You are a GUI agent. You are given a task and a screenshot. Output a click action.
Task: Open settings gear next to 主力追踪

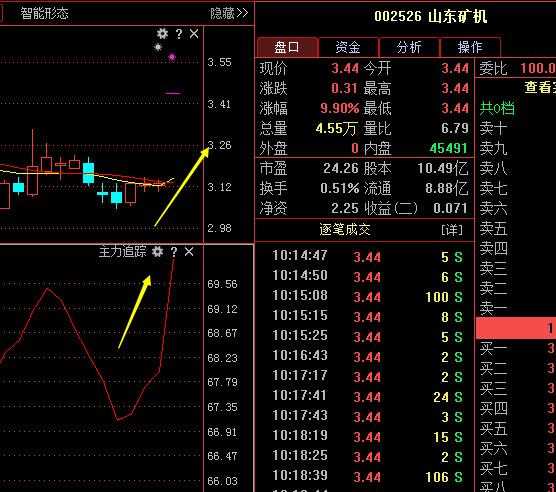tap(157, 252)
